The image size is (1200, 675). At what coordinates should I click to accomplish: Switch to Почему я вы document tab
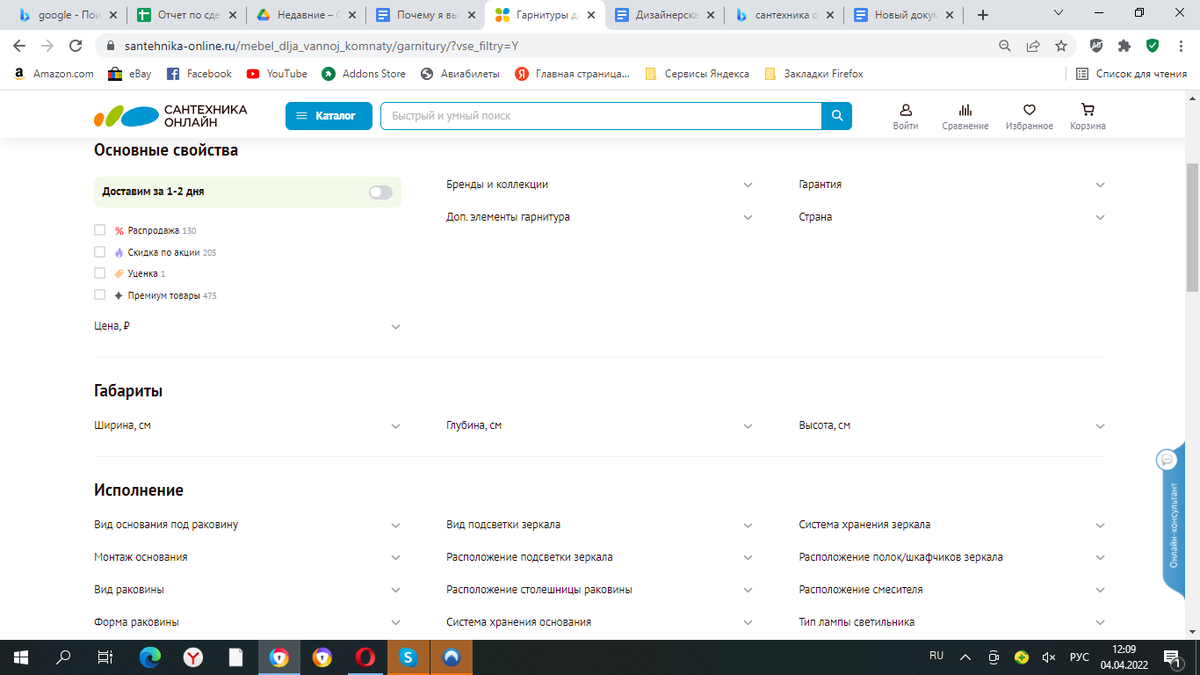425,15
